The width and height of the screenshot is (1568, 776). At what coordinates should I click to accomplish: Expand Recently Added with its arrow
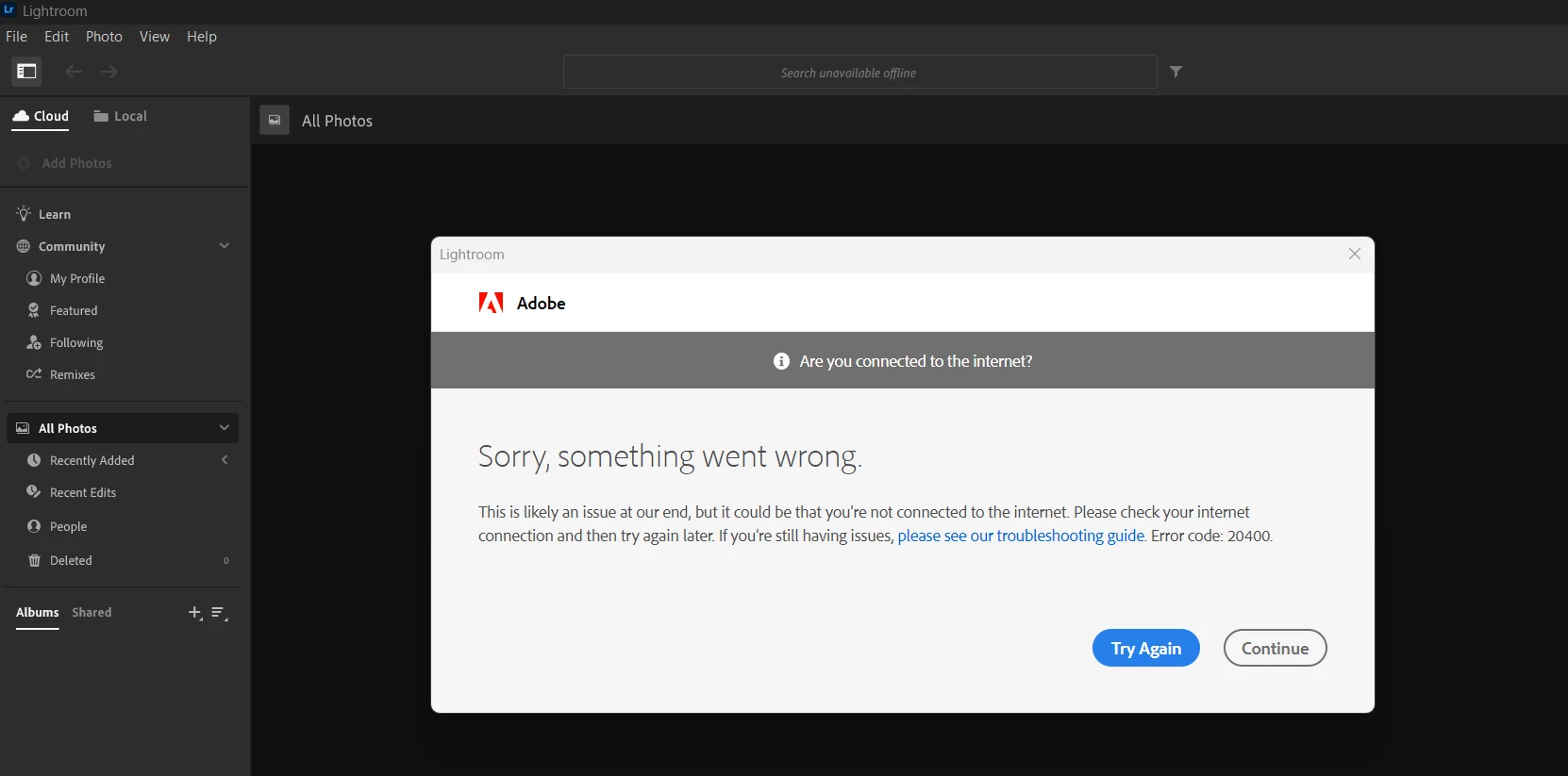(225, 460)
